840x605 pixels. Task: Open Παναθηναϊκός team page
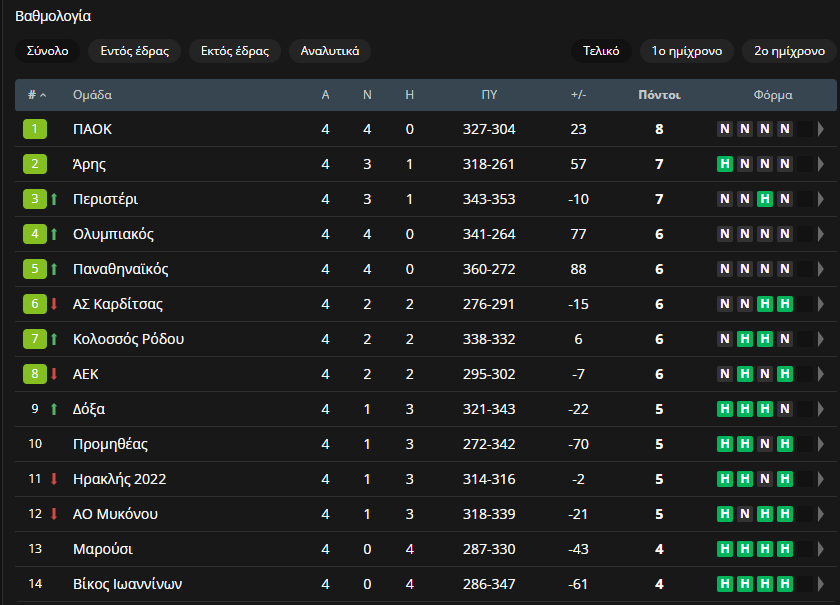click(121, 269)
